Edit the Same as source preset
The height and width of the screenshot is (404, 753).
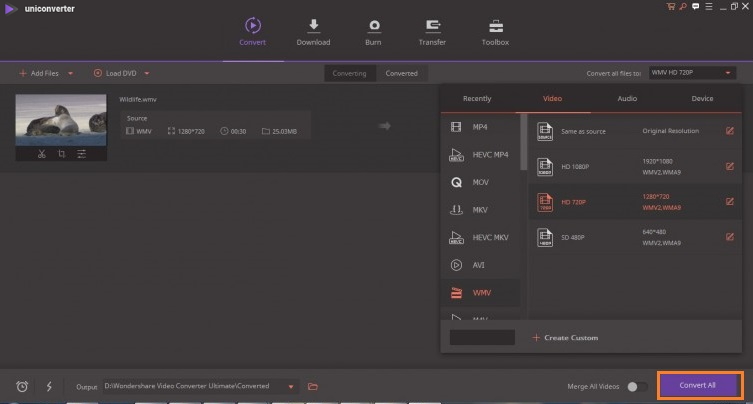pos(729,131)
